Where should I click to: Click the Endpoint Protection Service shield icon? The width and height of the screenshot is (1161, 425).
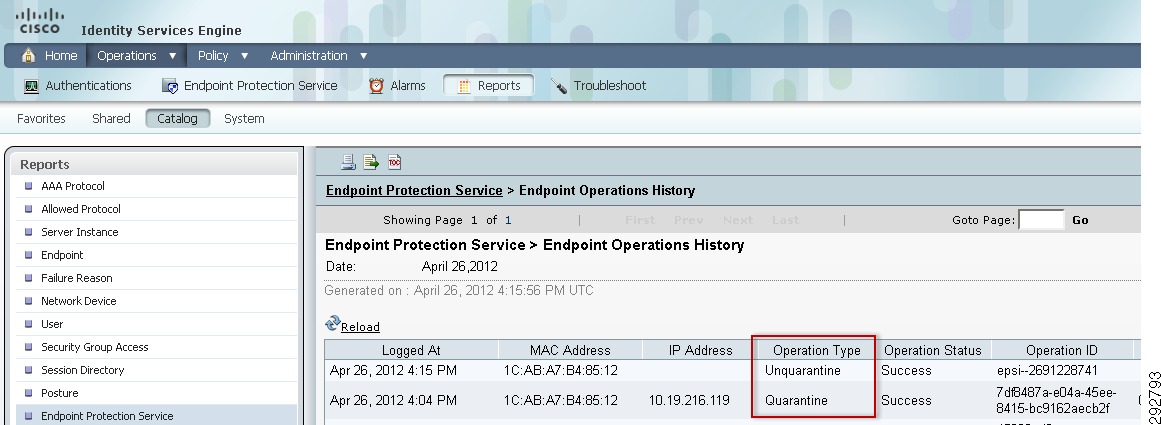(170, 86)
